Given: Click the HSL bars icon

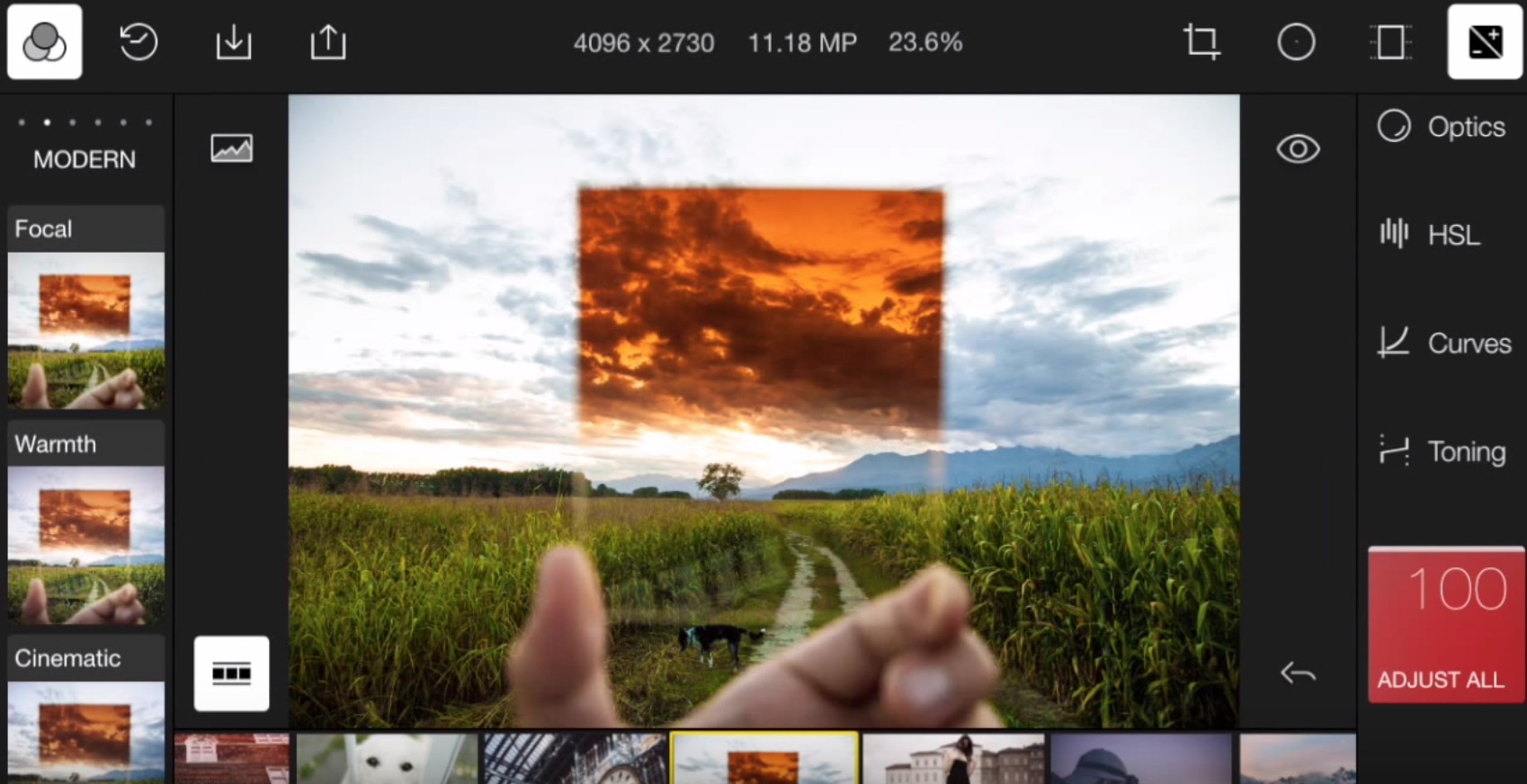Looking at the screenshot, I should coord(1394,234).
